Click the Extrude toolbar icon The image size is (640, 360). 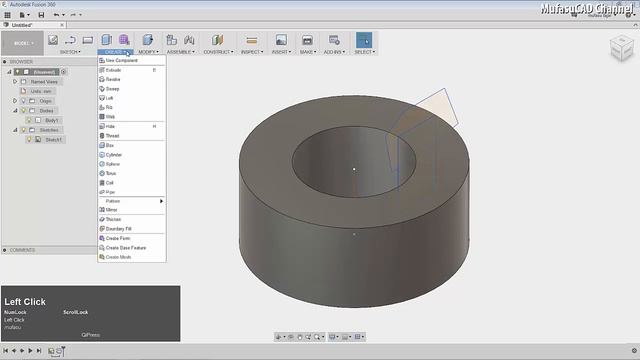point(107,40)
